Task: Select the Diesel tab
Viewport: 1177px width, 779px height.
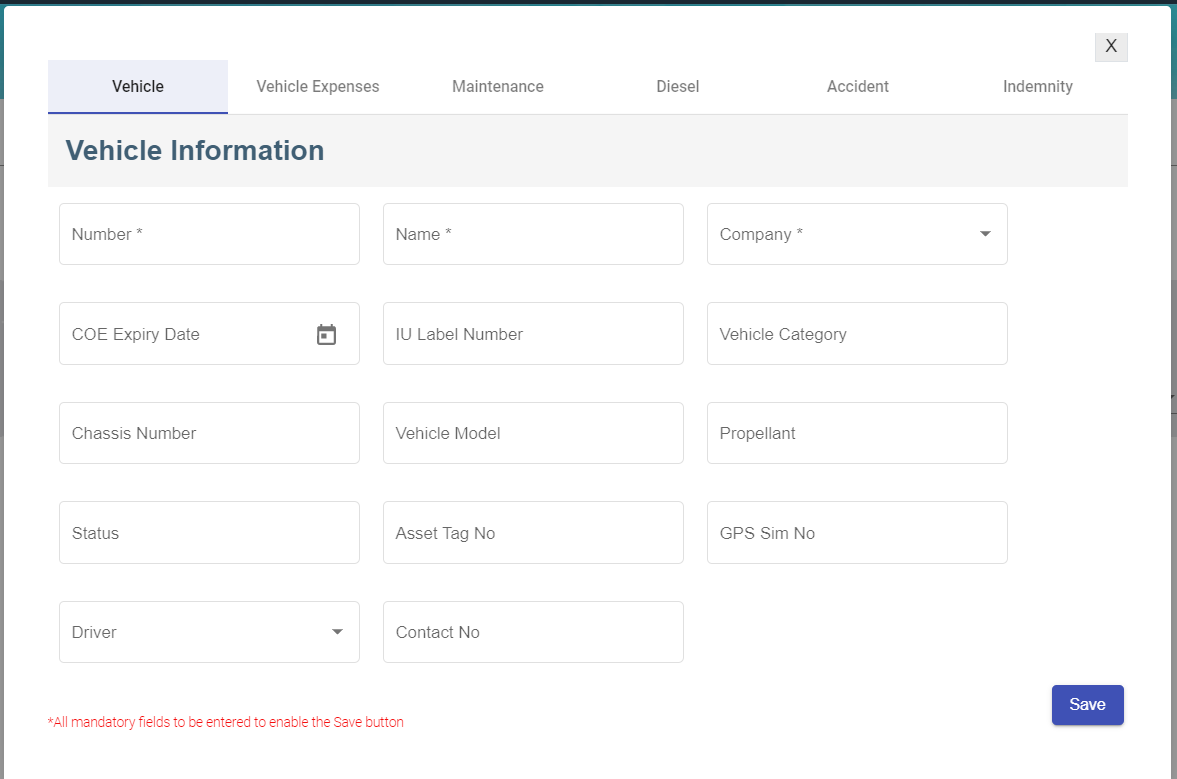Action: 678,87
